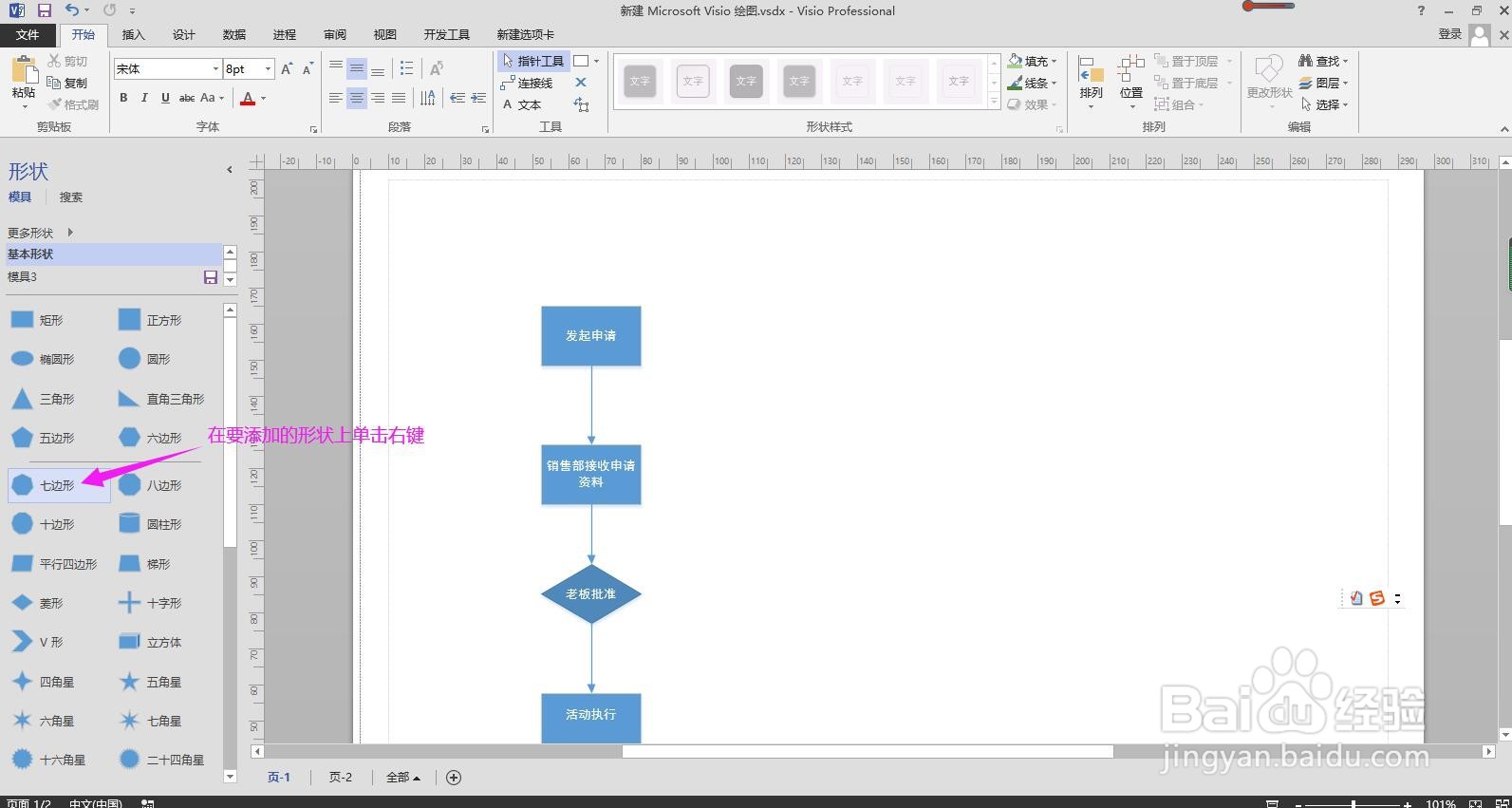
Task: Select the Pointer tool (指针工具)
Action: (x=533, y=61)
